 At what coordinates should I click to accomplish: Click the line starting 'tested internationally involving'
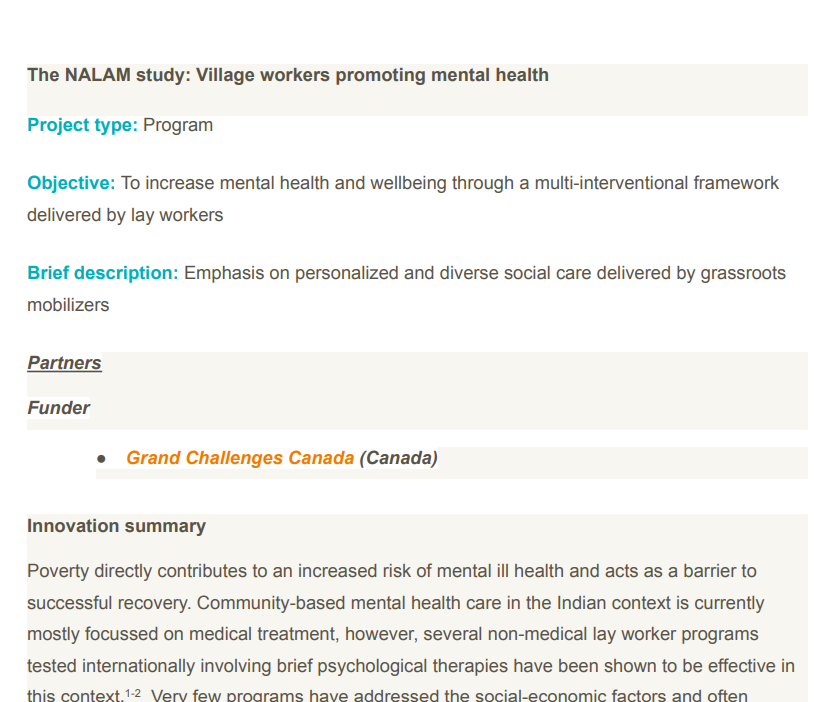pos(410,666)
